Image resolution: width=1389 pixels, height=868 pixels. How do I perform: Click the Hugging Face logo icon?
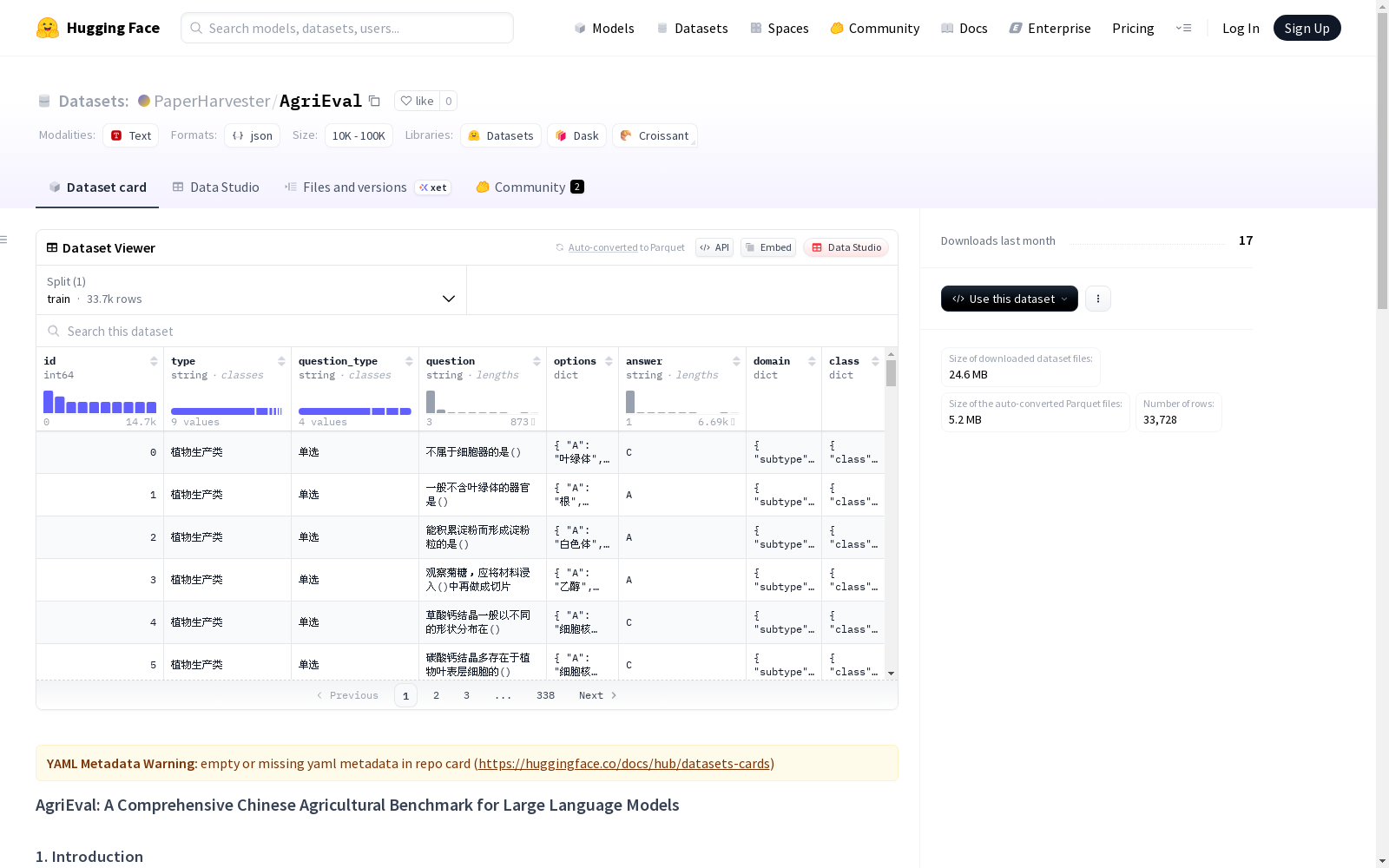48,28
